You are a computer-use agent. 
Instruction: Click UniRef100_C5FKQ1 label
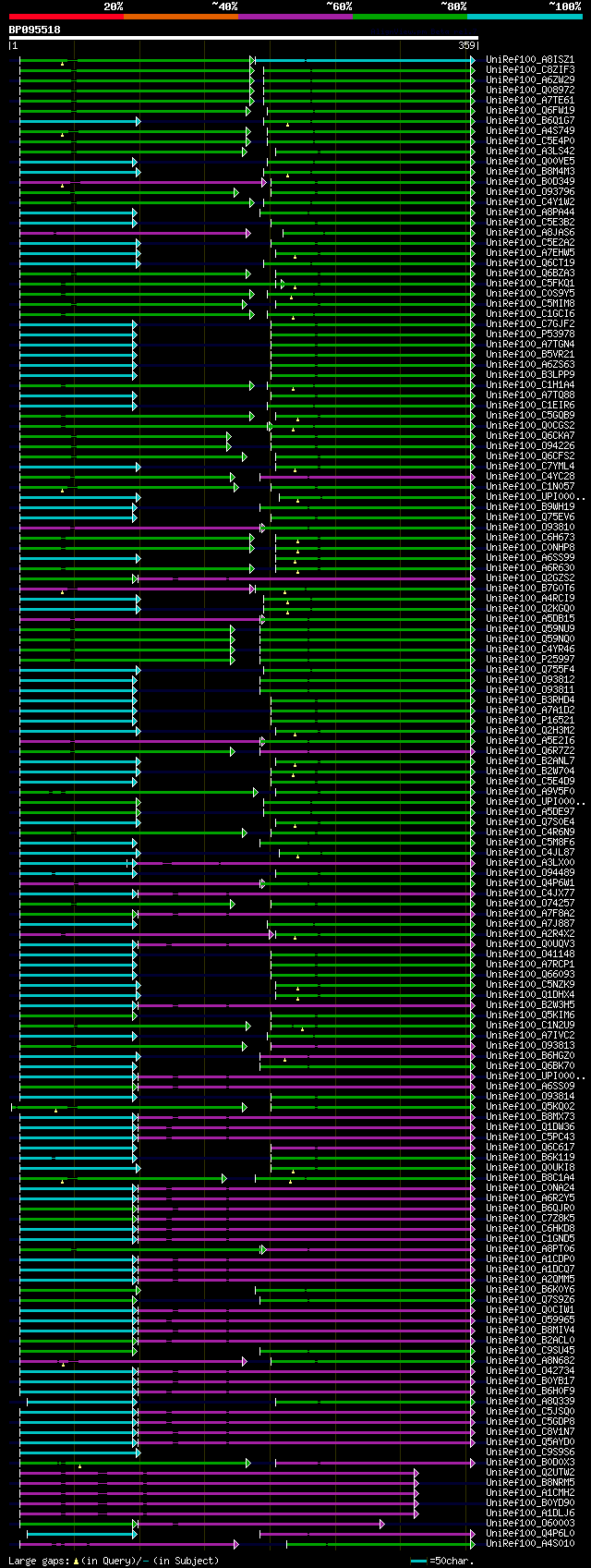pos(530,283)
